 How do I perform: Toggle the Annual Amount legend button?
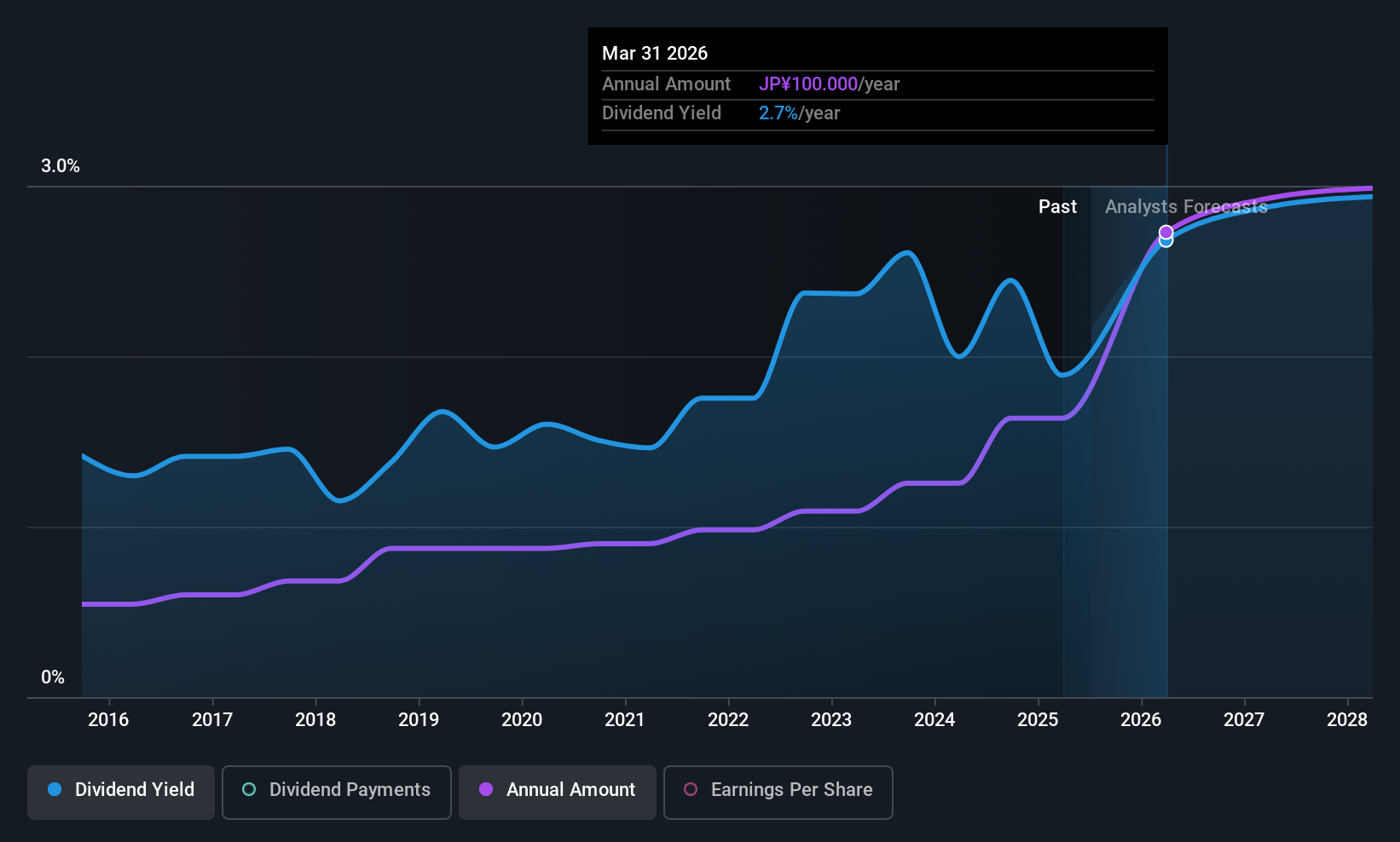pyautogui.click(x=558, y=791)
